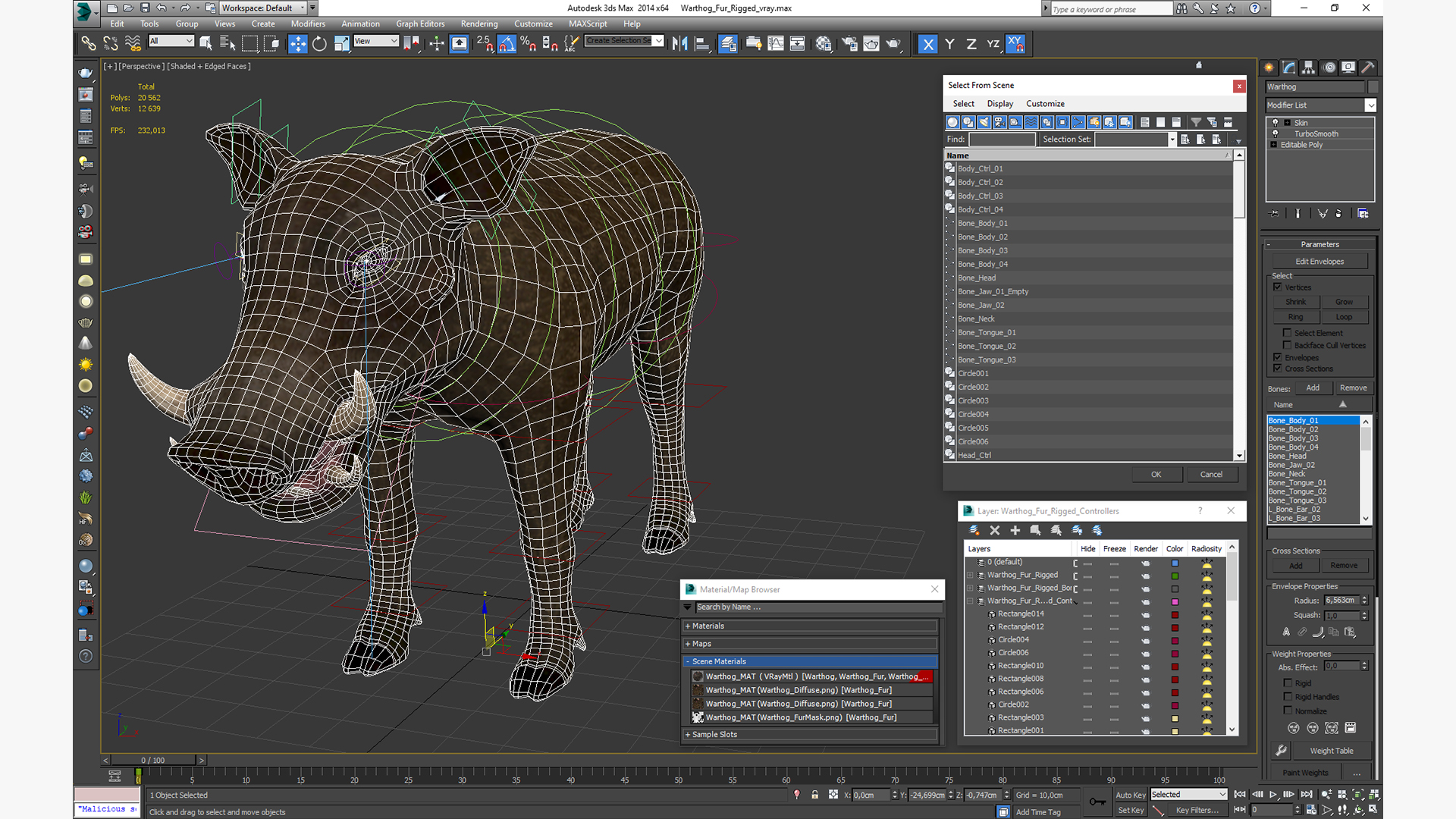Enable the Rigid checkbox

click(x=1288, y=682)
